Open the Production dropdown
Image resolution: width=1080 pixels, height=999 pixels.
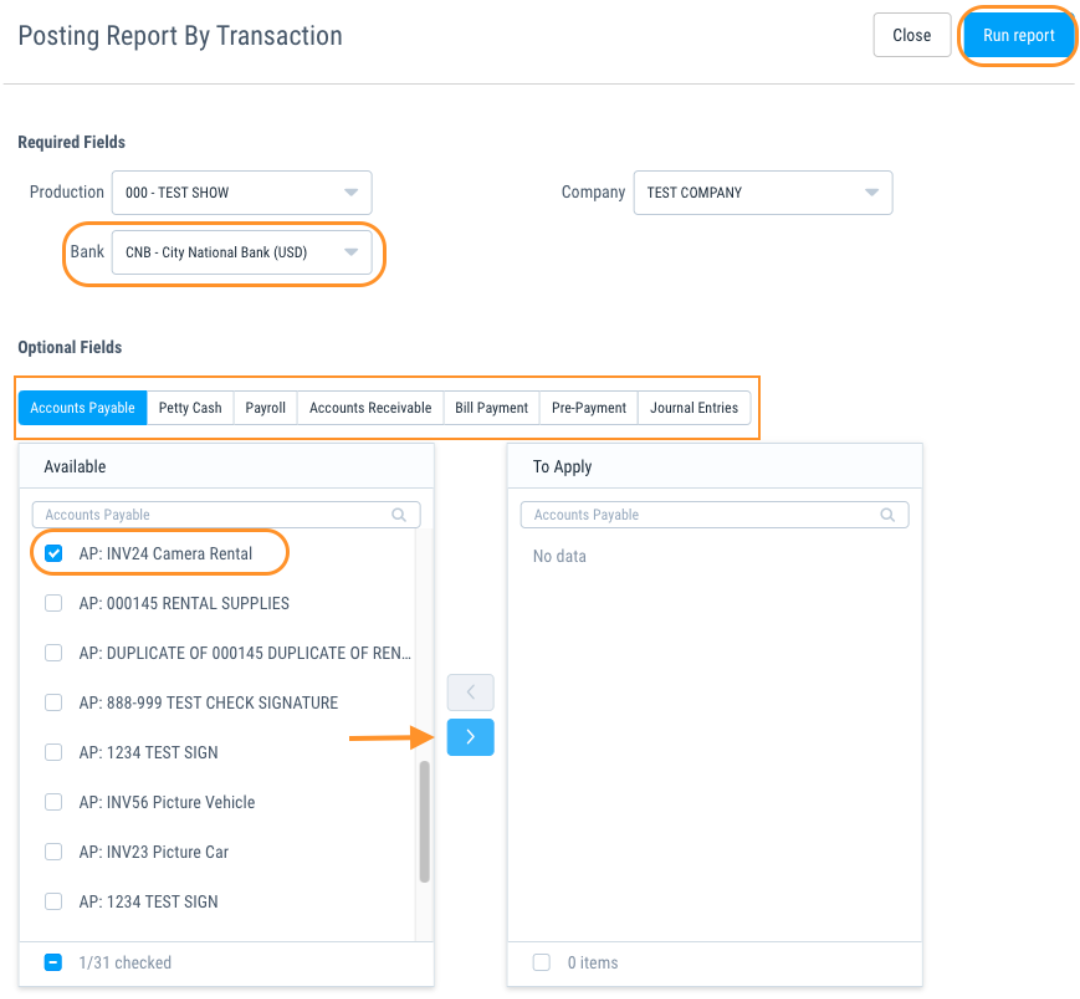(x=242, y=192)
